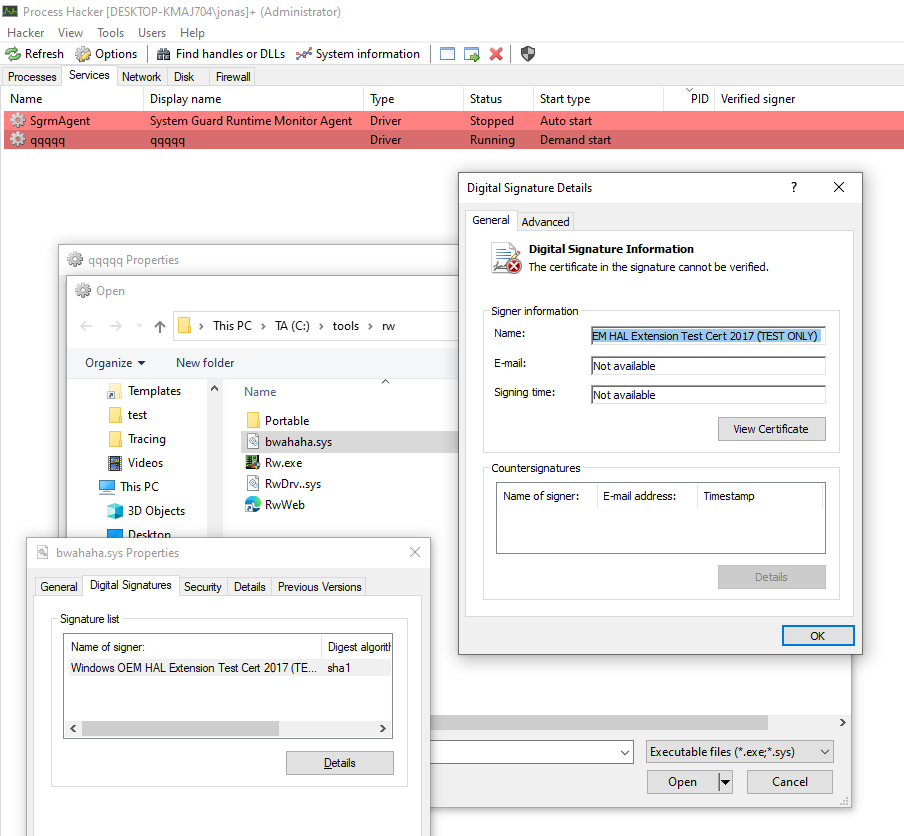Open the file name combo box arrow
Image resolution: width=904 pixels, height=836 pixels.
[624, 752]
